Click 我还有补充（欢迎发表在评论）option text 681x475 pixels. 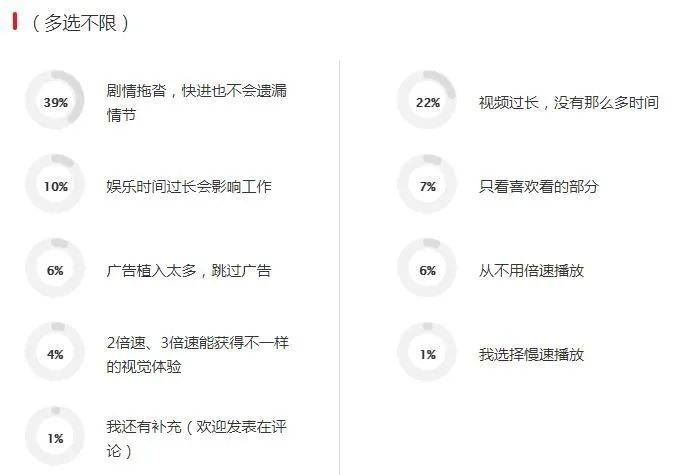[202, 438]
